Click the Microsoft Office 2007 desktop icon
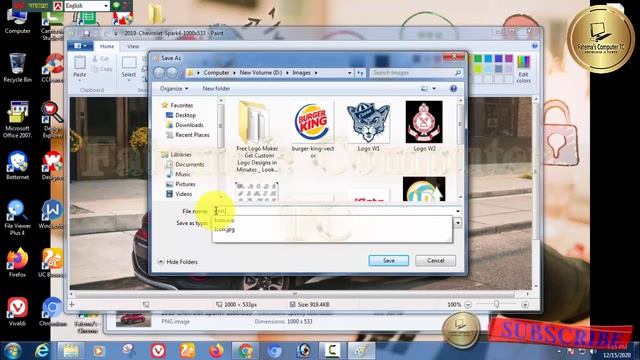640x360 pixels. [x=17, y=120]
